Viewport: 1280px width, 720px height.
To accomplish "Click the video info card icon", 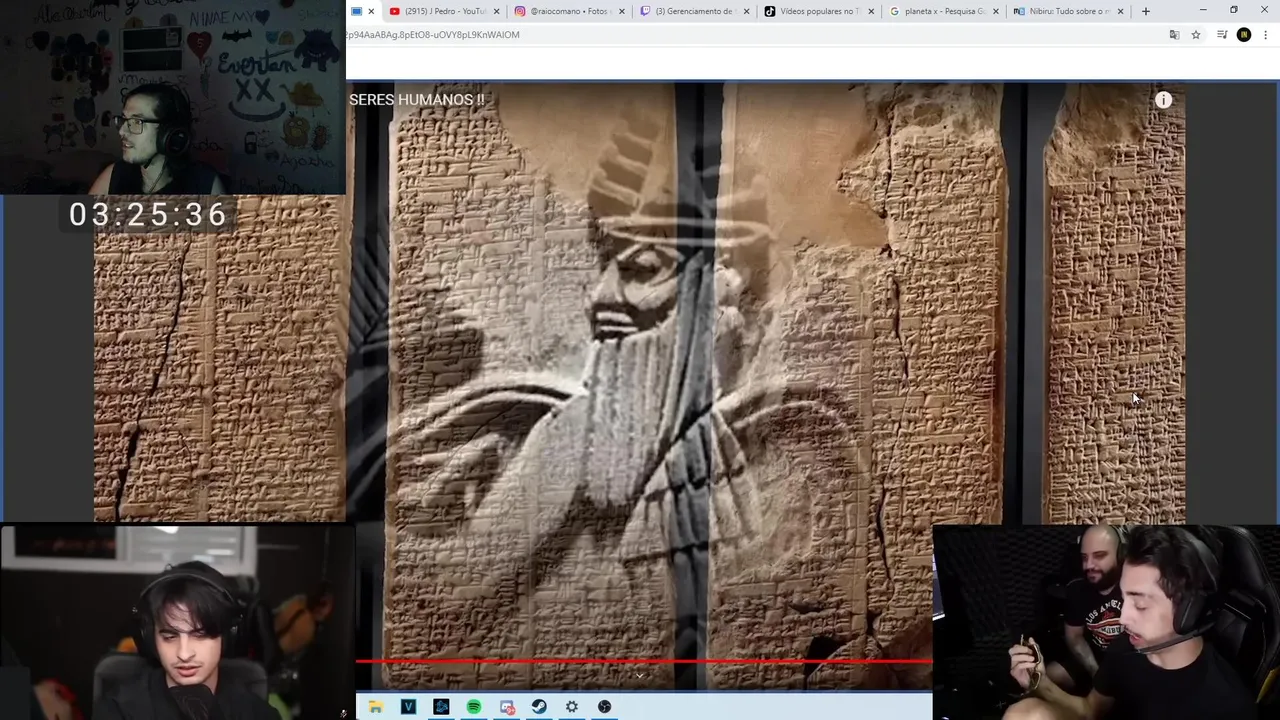I will click(x=1164, y=100).
